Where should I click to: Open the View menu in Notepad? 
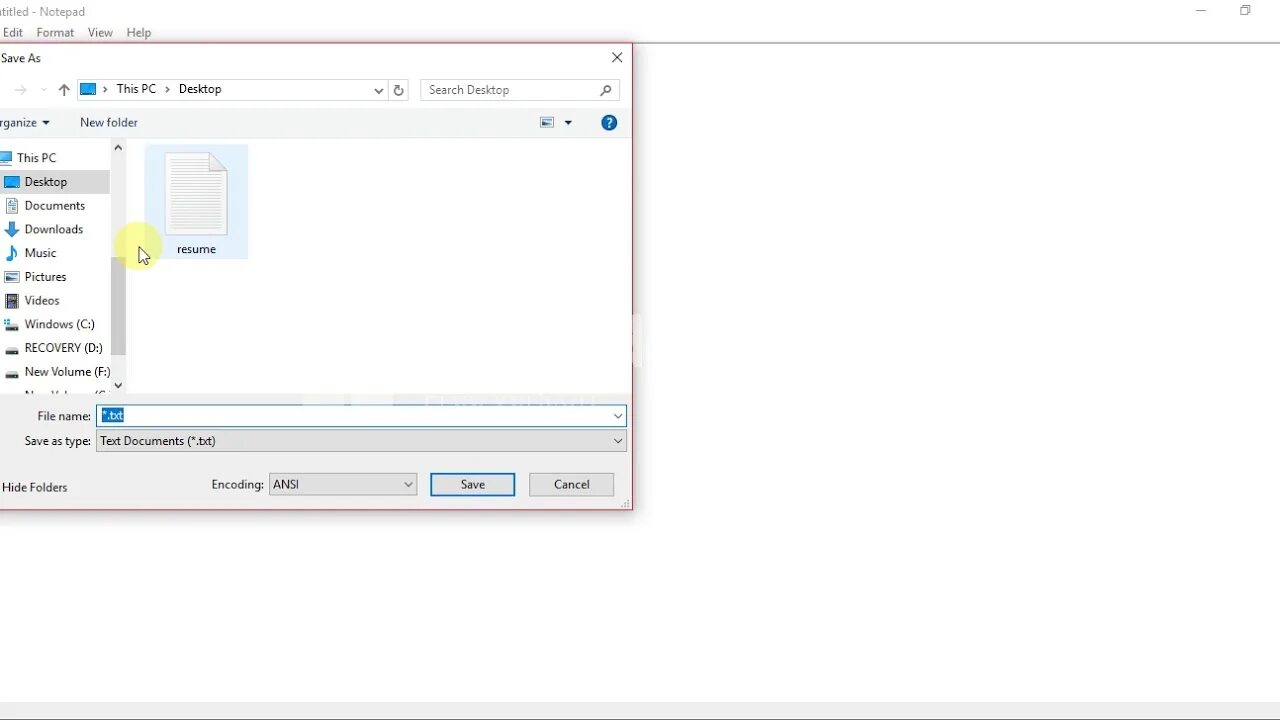pyautogui.click(x=100, y=33)
